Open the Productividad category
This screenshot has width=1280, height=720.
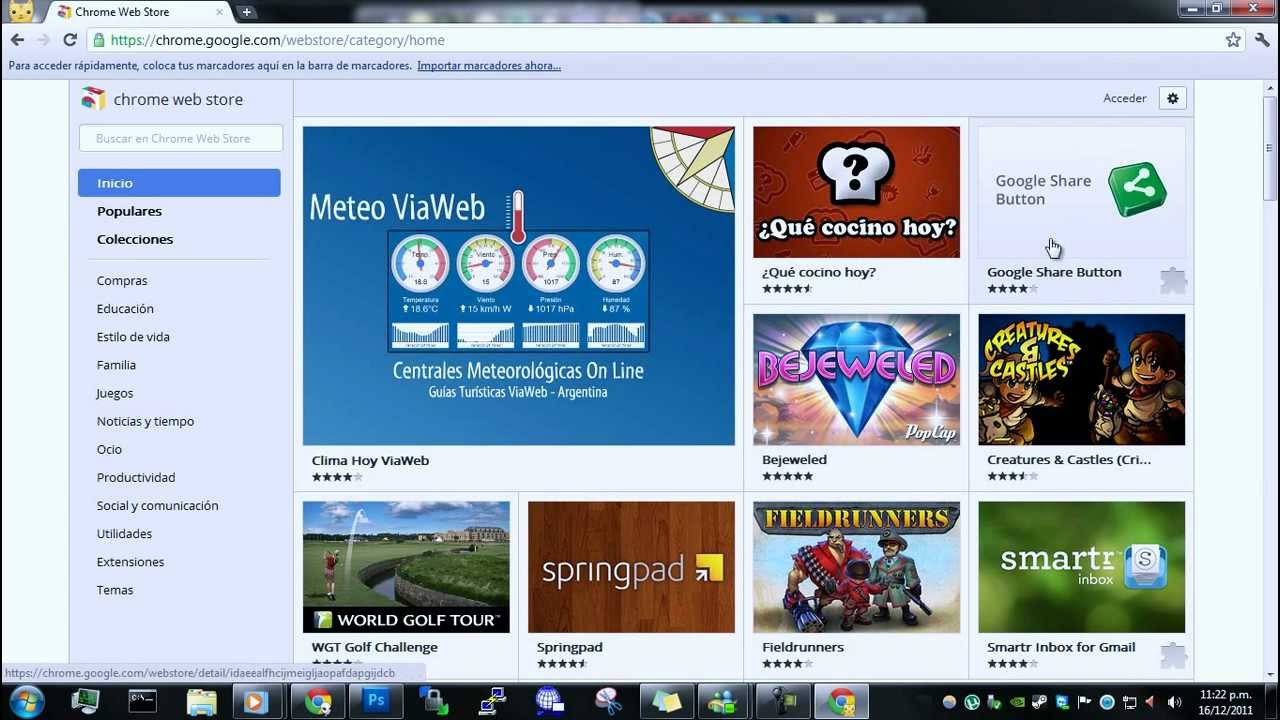(x=136, y=477)
